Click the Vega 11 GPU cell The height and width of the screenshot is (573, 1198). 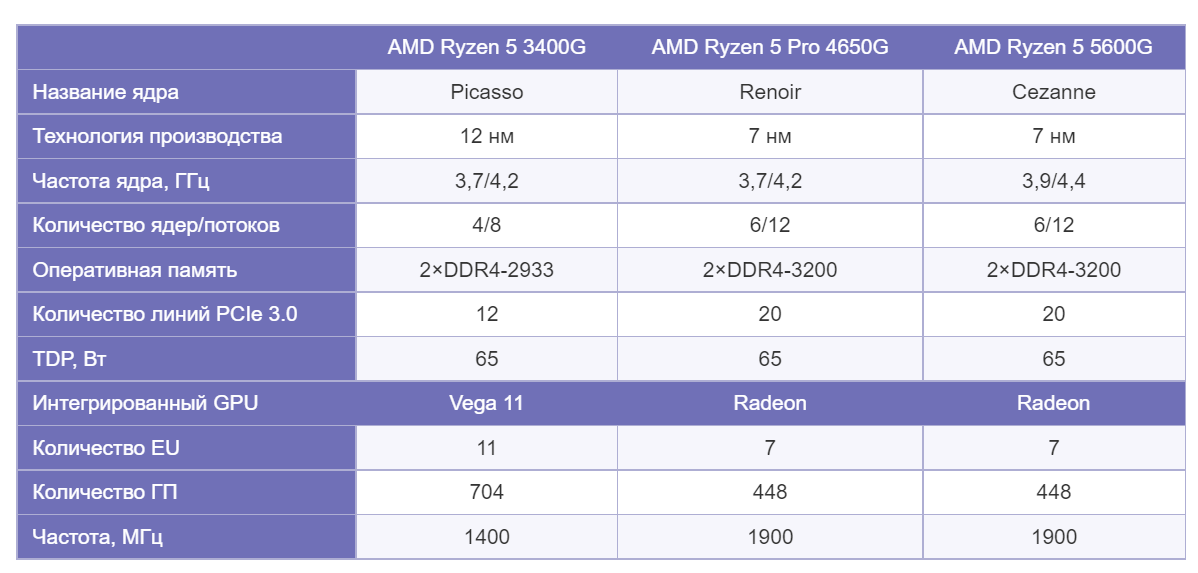coord(486,403)
